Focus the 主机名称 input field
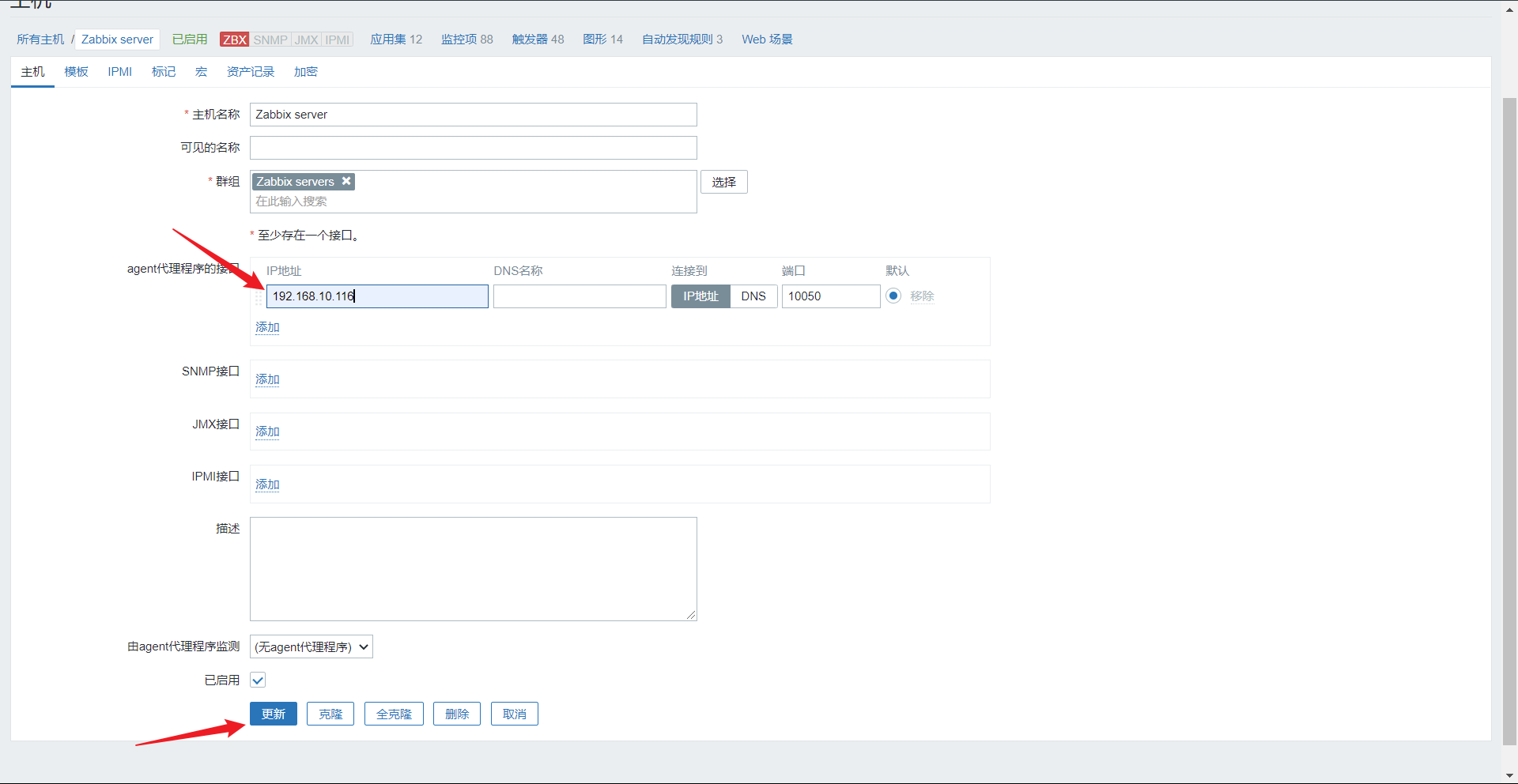The width and height of the screenshot is (1518, 784). 474,115
